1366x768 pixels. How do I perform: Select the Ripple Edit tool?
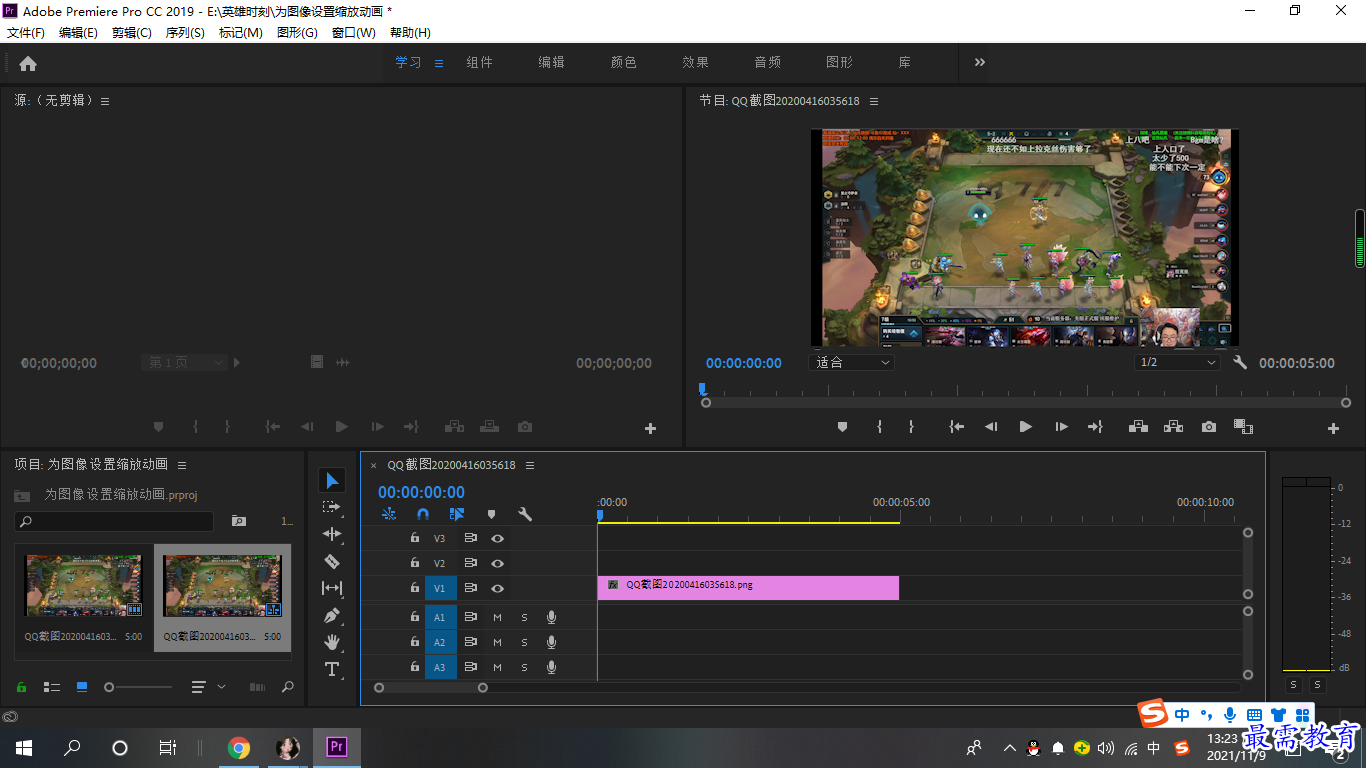click(x=332, y=535)
